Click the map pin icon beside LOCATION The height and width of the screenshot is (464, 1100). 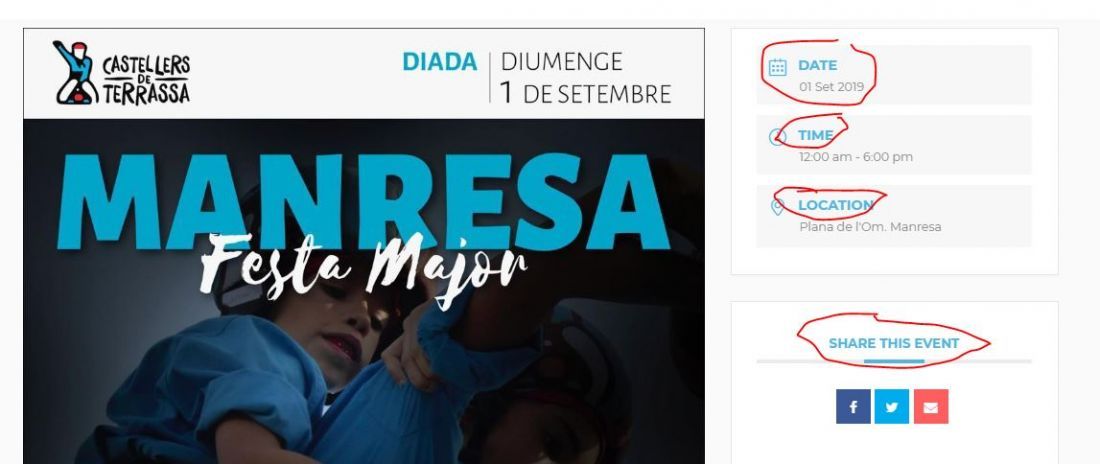[777, 207]
